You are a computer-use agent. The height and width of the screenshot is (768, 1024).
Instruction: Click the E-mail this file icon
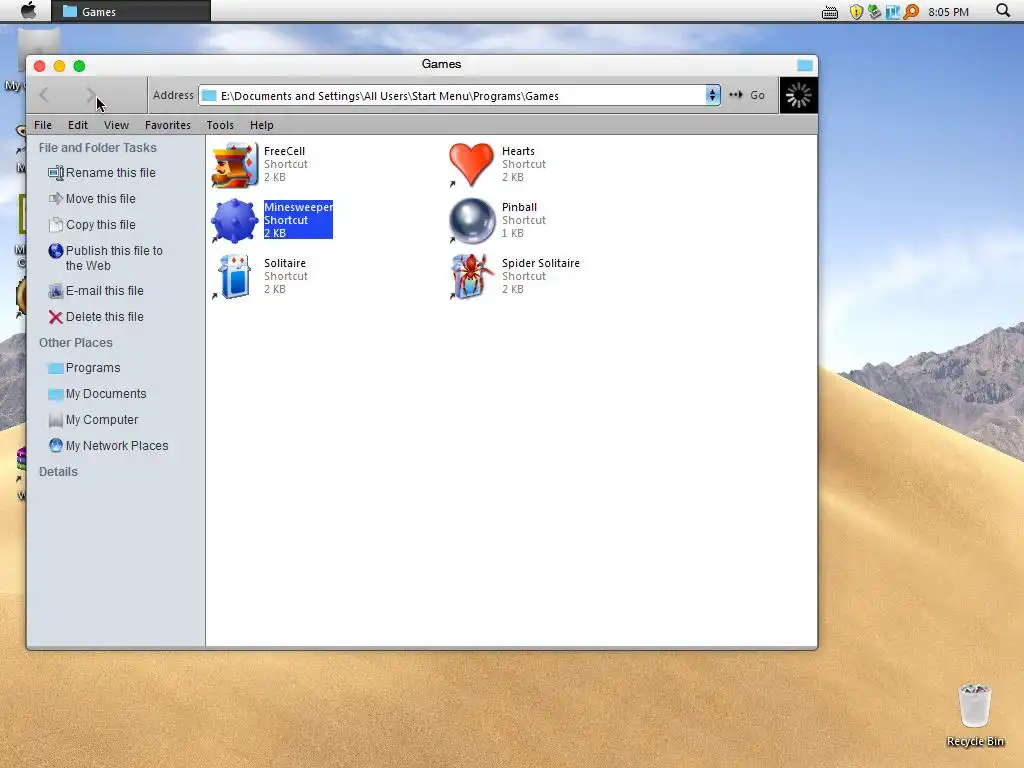pyautogui.click(x=56, y=291)
